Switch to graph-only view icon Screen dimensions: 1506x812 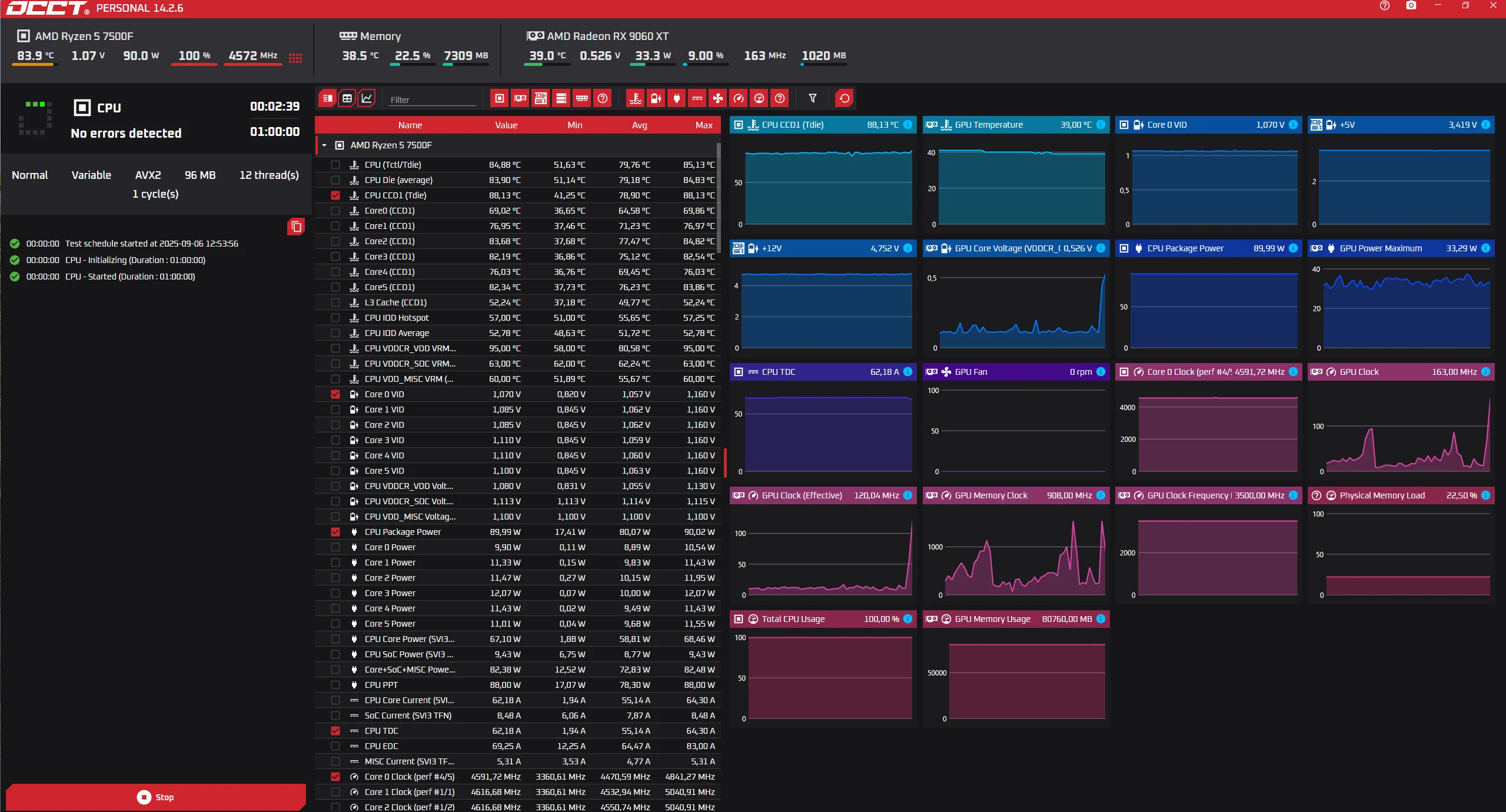pyautogui.click(x=367, y=98)
